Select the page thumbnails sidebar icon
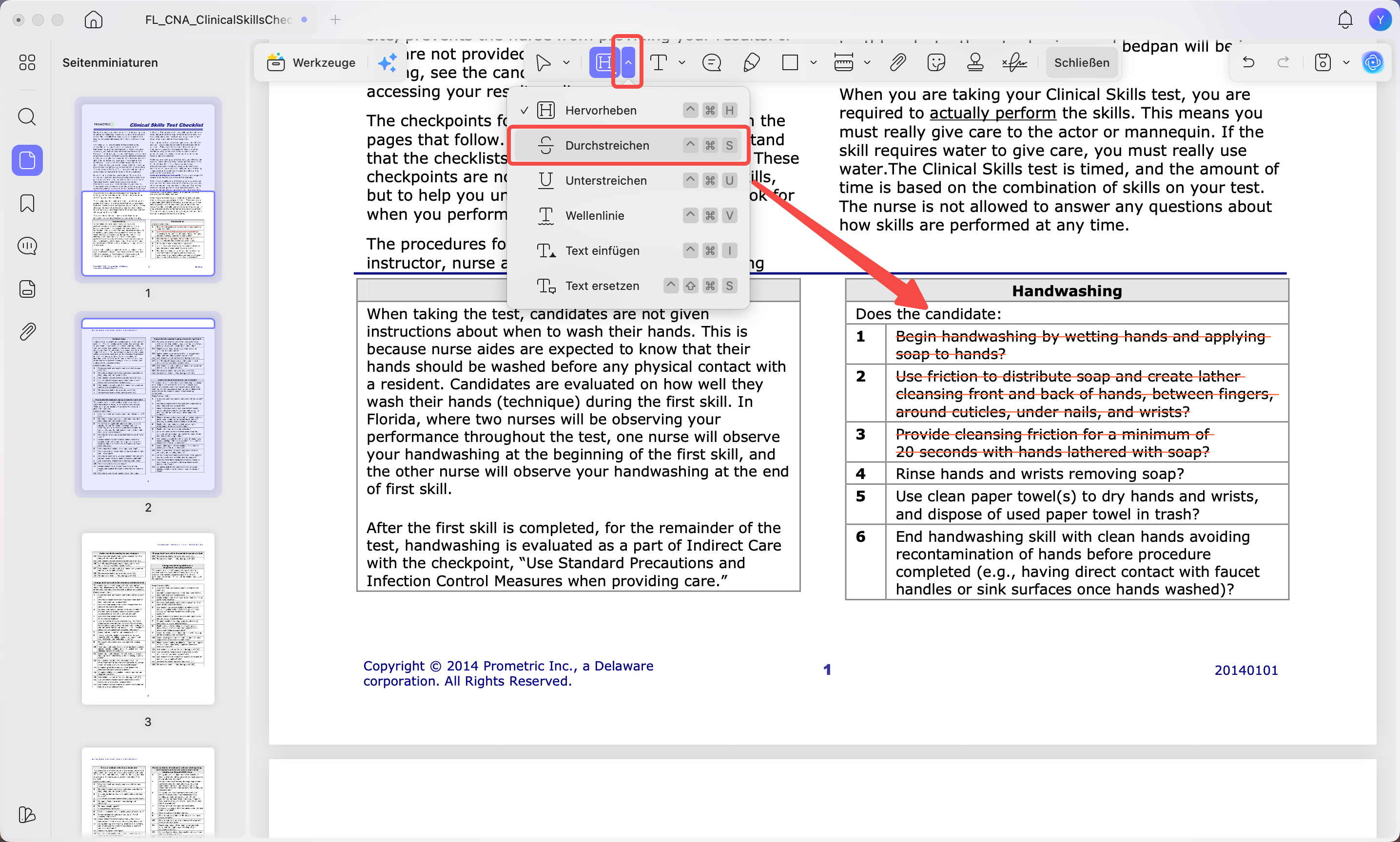Image resolution: width=1400 pixels, height=842 pixels. 27,161
